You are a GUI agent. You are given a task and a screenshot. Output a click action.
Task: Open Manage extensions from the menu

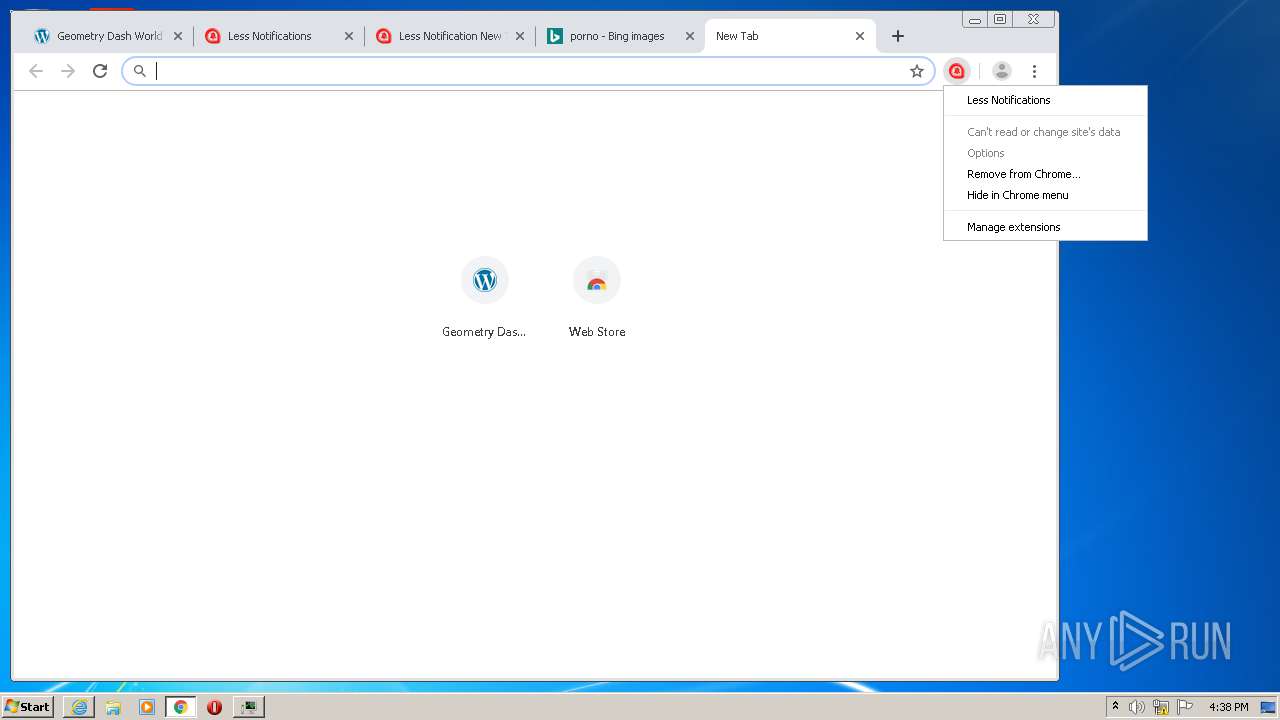pyautogui.click(x=1045, y=227)
